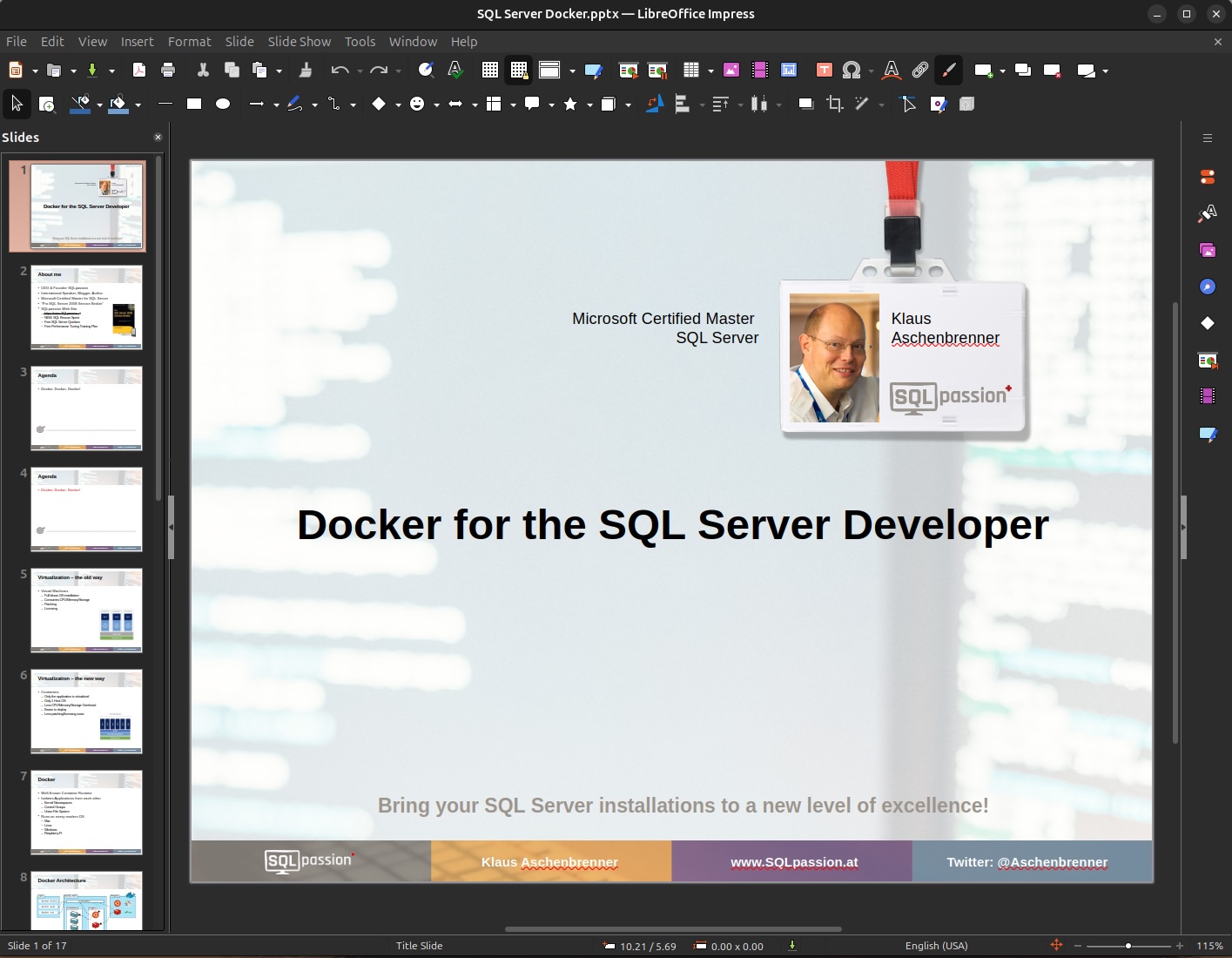This screenshot has width=1232, height=958.
Task: Toggle Display Grid
Action: [490, 71]
